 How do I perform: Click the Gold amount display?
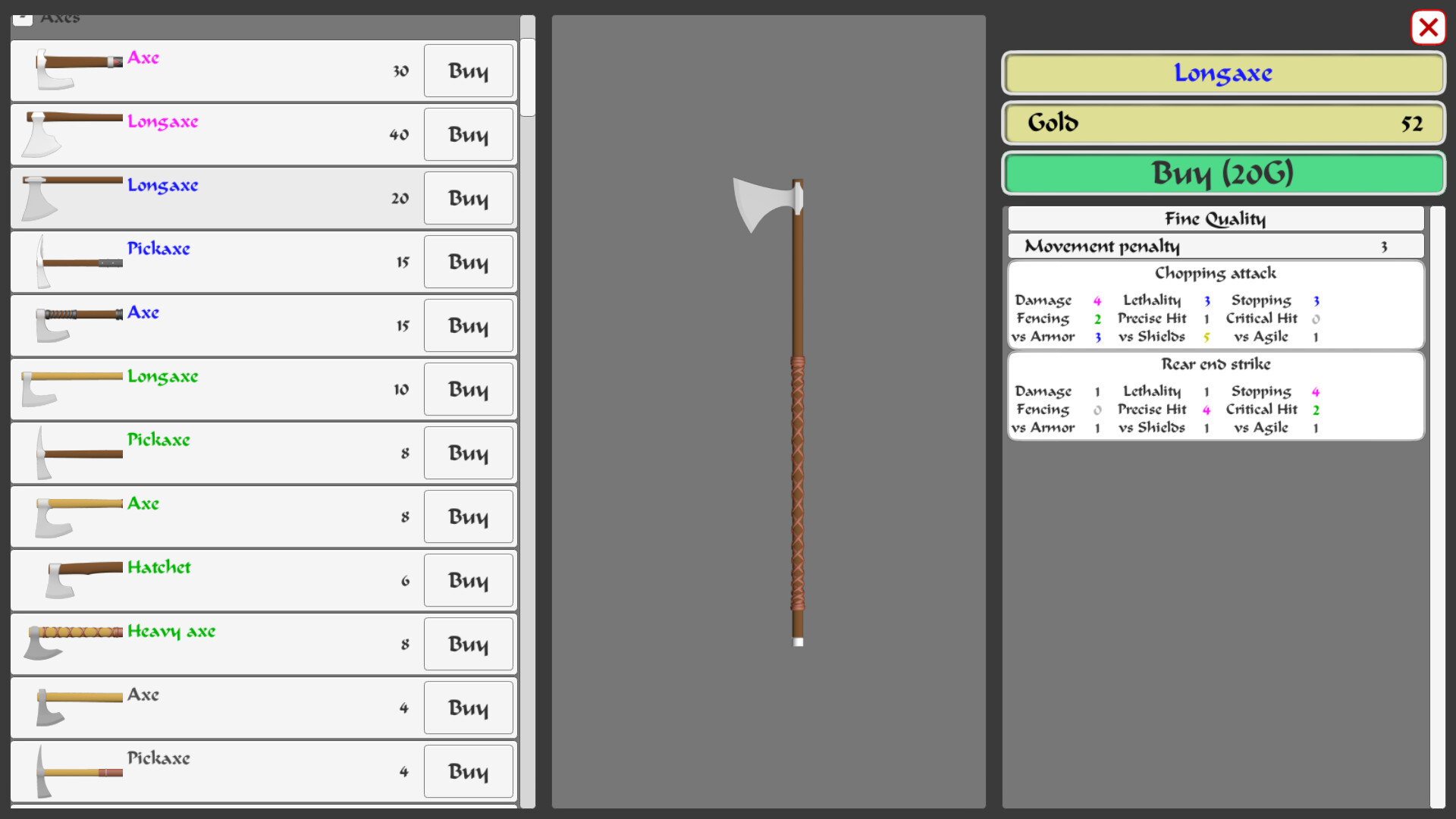[1222, 123]
